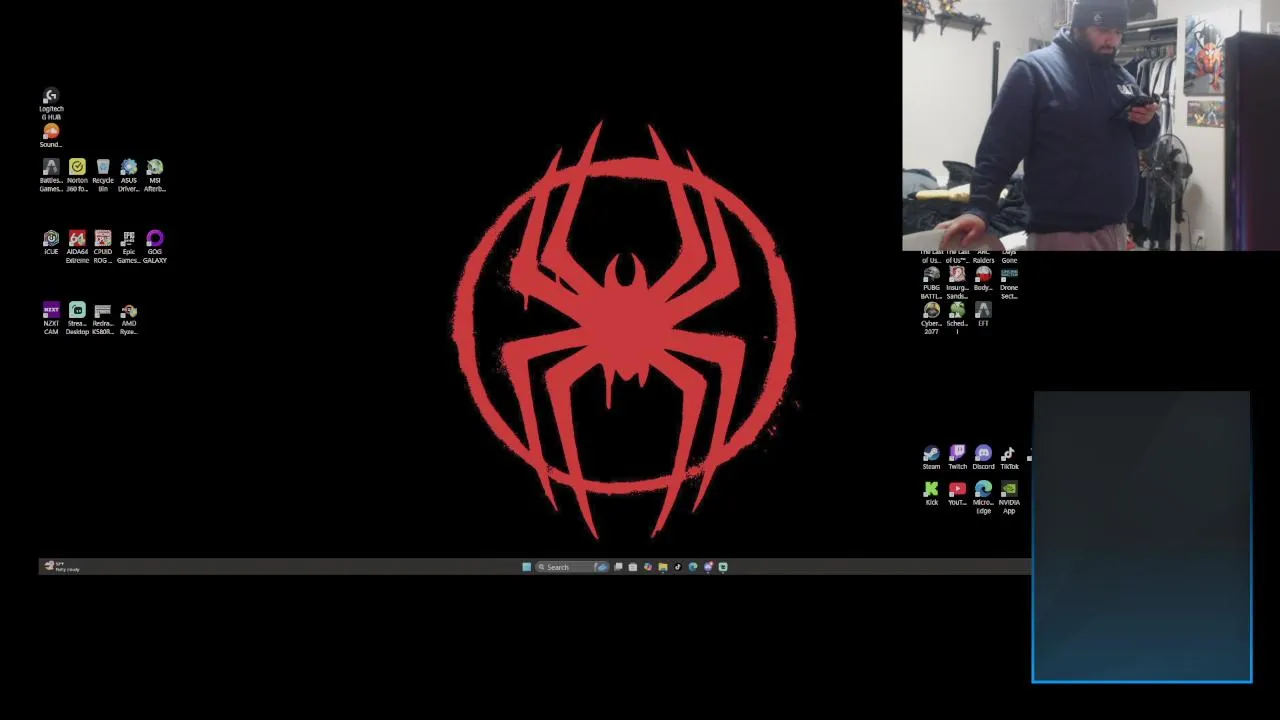Open the AMD Ryzen shortcut
Image resolution: width=1280 pixels, height=720 pixels.
[x=129, y=319]
